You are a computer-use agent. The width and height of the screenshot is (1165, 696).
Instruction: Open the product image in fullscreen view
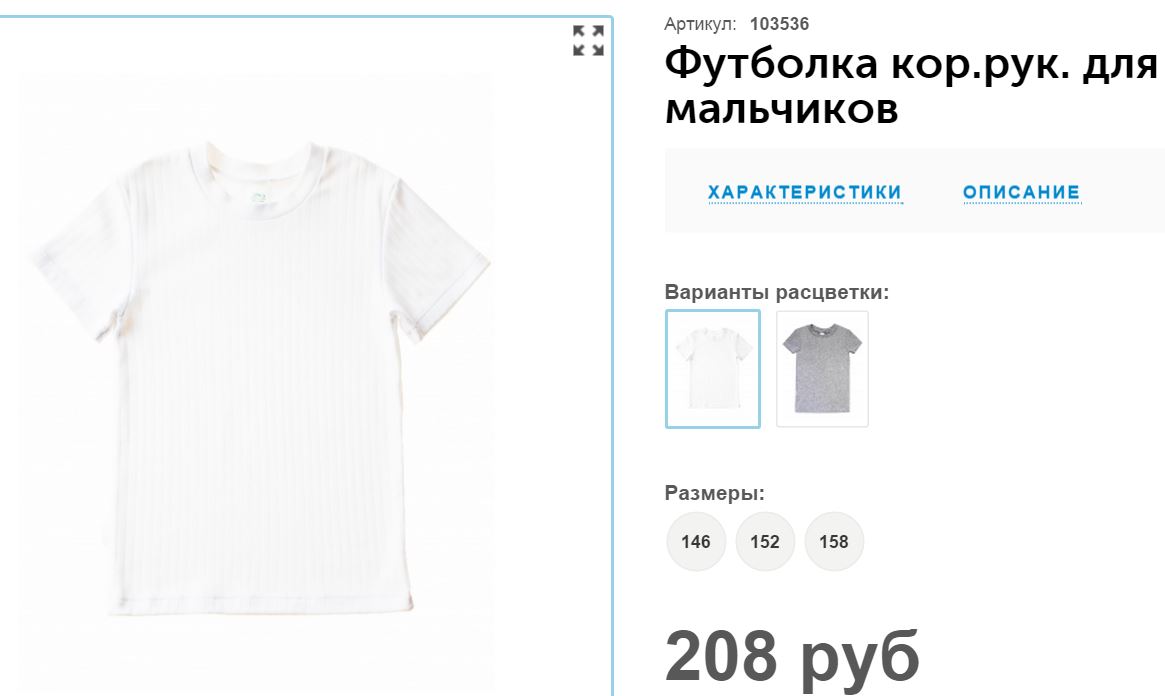pos(588,40)
